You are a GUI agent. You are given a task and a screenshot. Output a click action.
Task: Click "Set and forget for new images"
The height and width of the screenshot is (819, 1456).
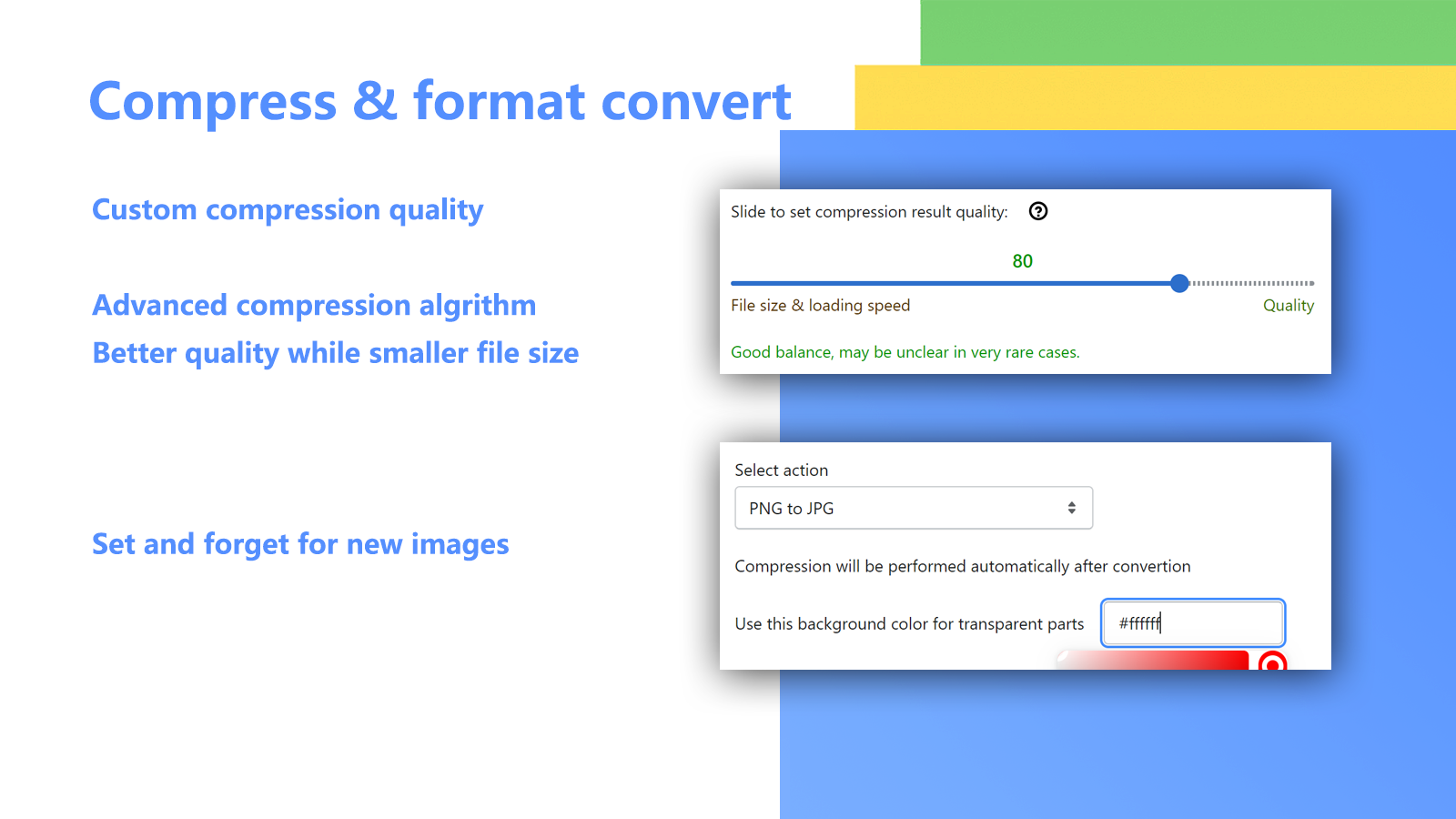click(300, 544)
